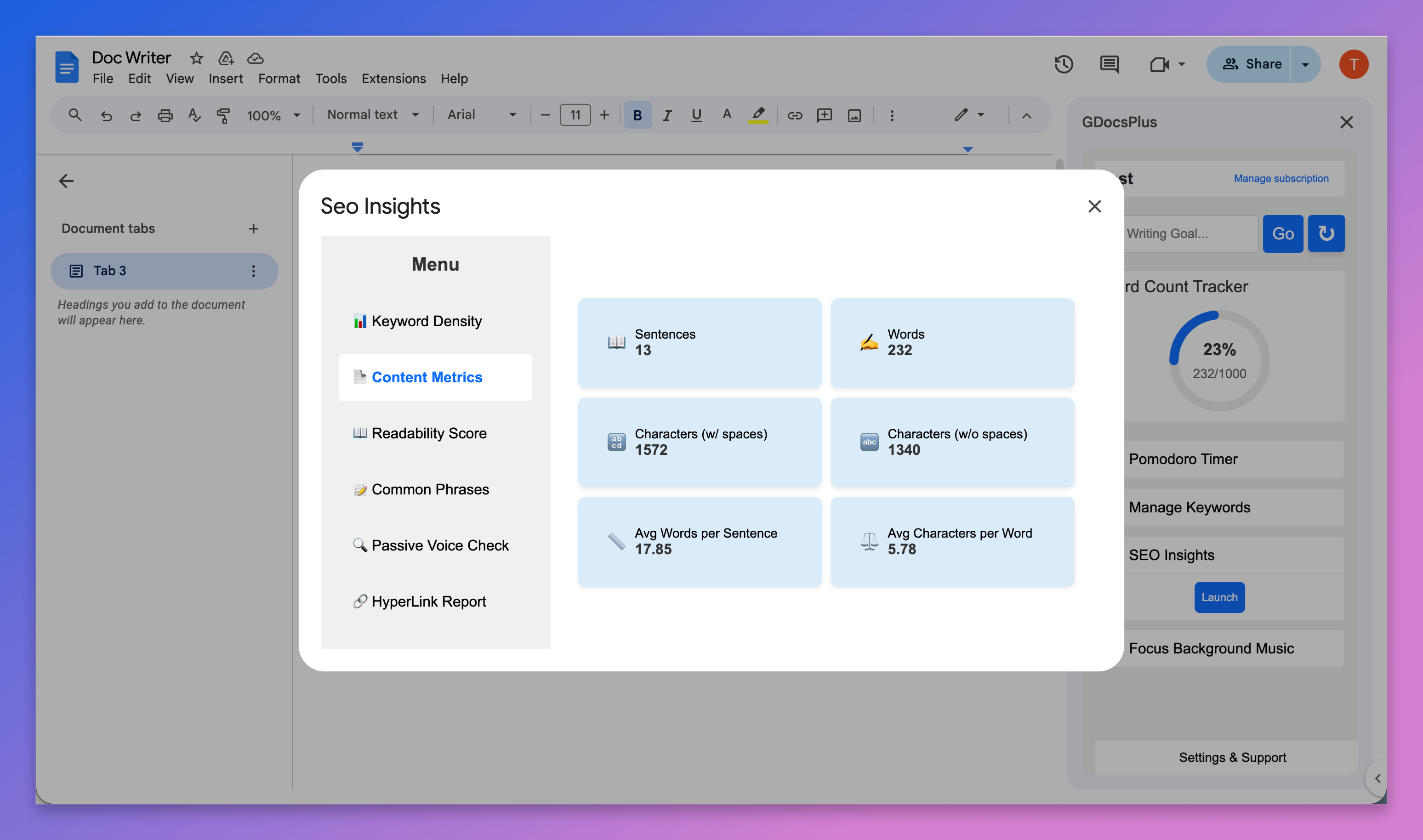Image resolution: width=1423 pixels, height=840 pixels.
Task: Toggle underline formatting
Action: pos(696,115)
